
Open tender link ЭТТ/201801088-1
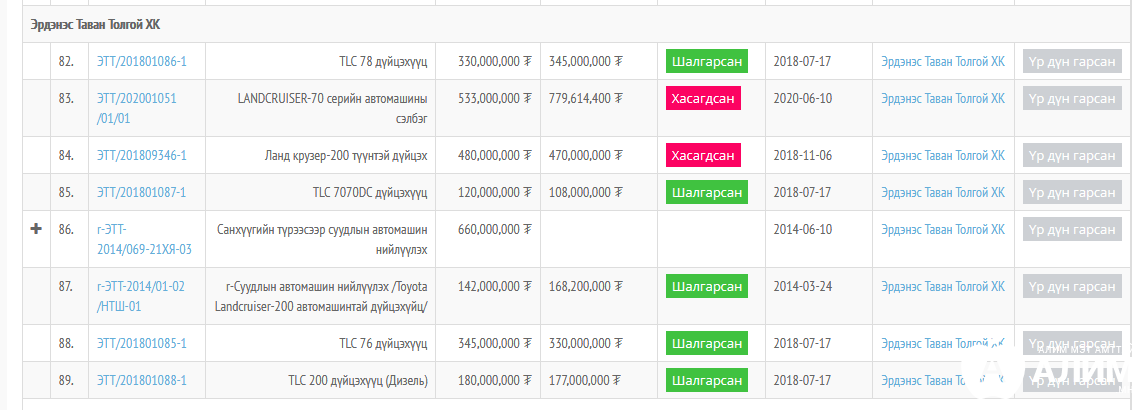pyautogui.click(x=141, y=380)
